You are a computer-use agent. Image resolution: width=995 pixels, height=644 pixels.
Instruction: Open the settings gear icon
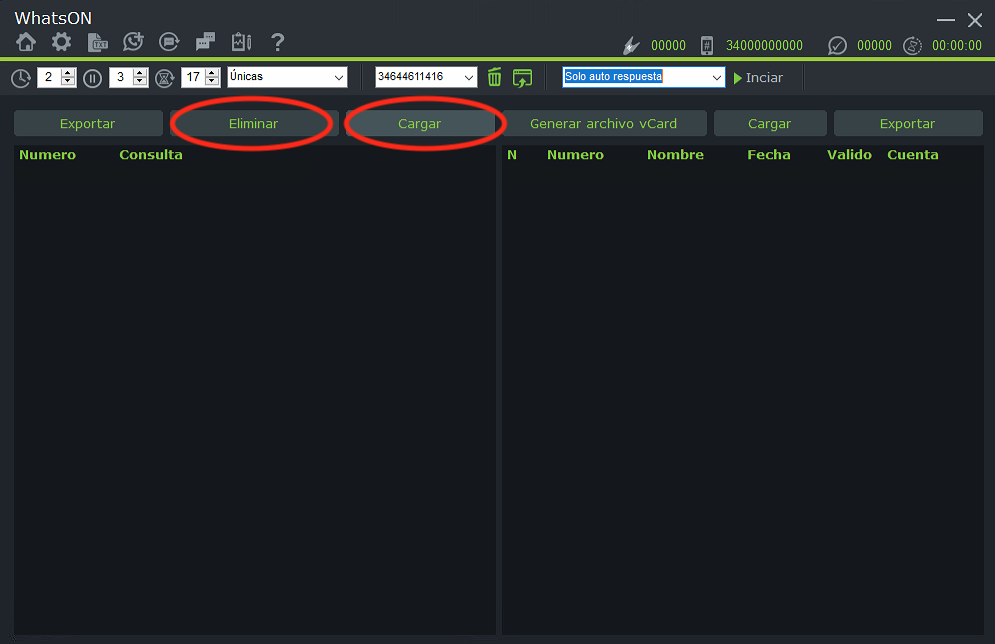click(x=62, y=43)
